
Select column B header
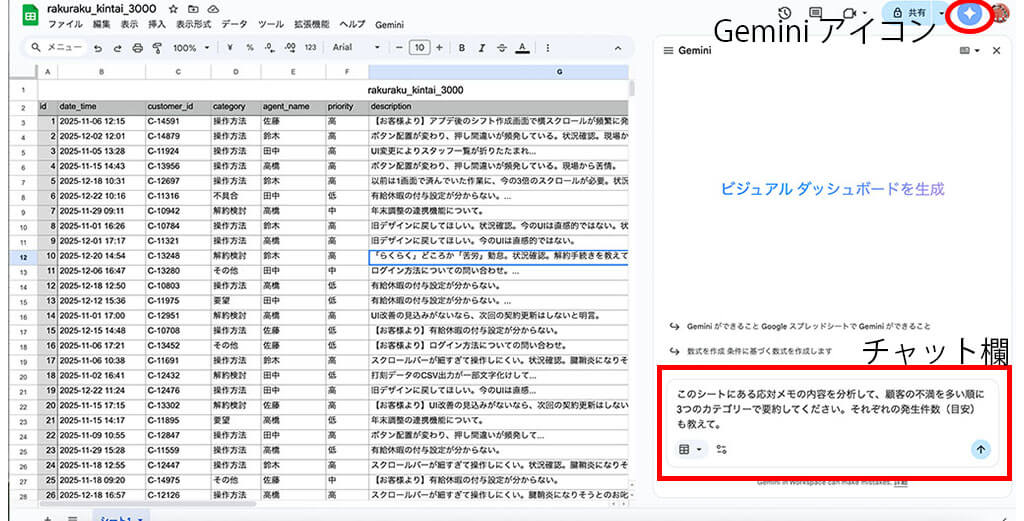[101, 72]
